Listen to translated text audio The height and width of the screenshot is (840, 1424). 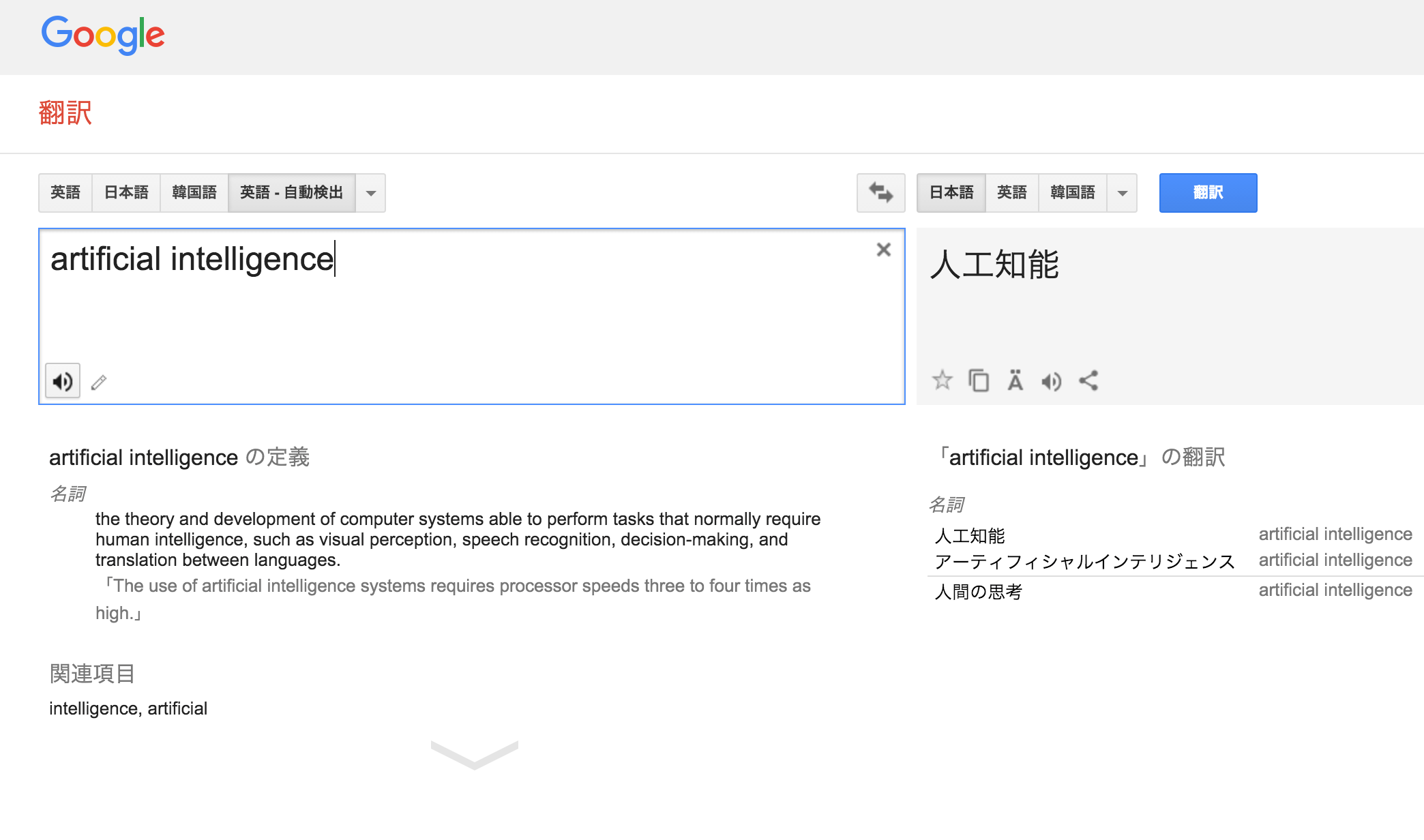(x=1051, y=381)
